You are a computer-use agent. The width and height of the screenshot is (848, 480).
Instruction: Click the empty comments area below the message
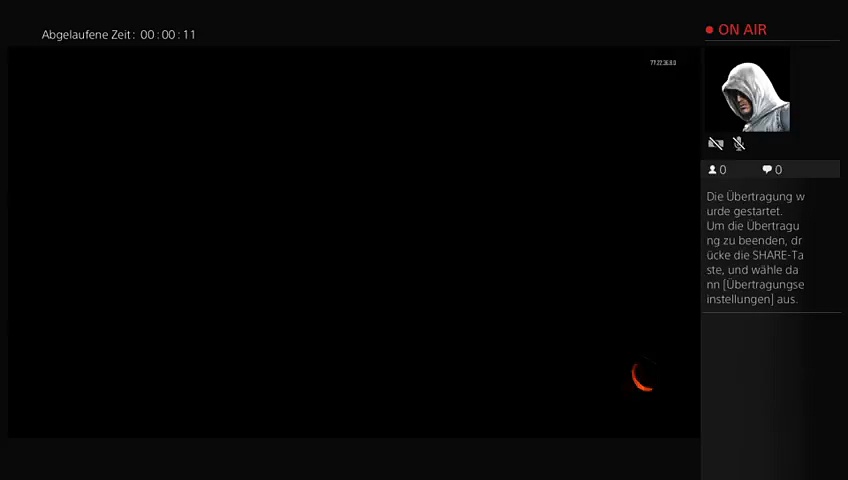[772, 390]
